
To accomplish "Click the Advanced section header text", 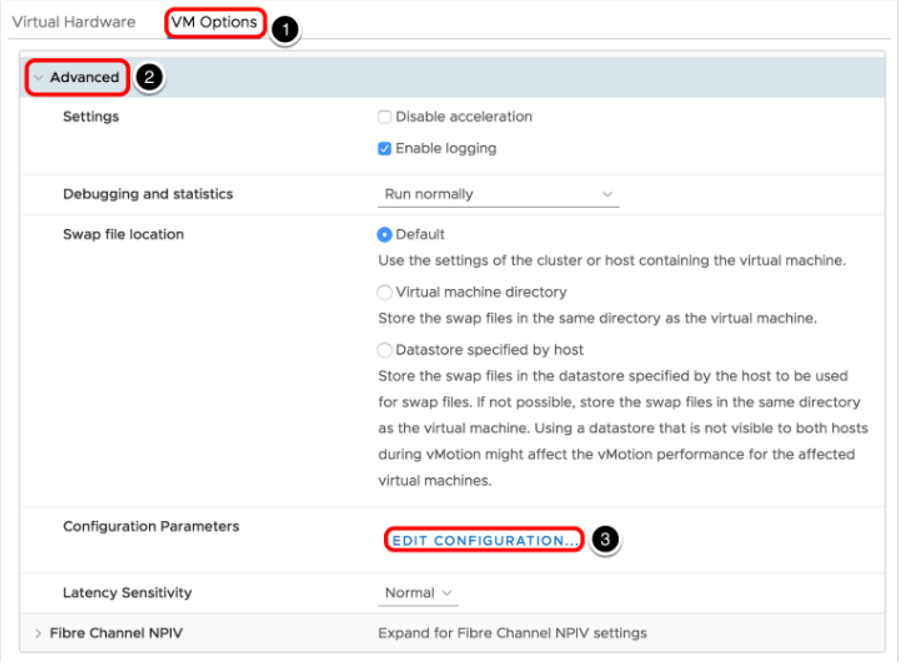I will pyautogui.click(x=84, y=78).
